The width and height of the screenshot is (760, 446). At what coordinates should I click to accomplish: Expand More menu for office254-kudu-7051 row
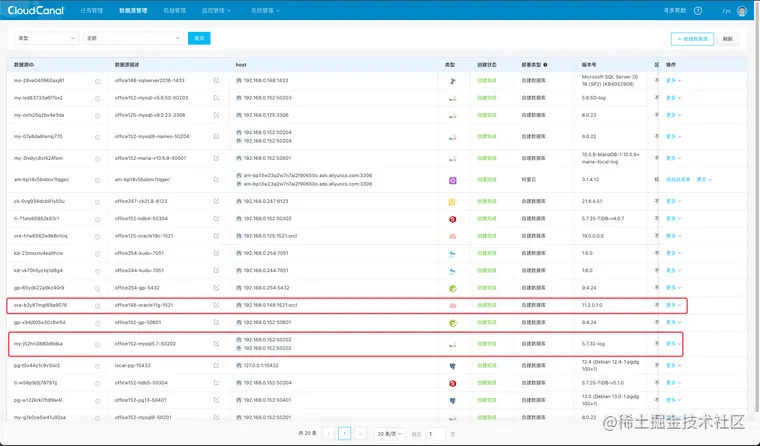click(674, 253)
